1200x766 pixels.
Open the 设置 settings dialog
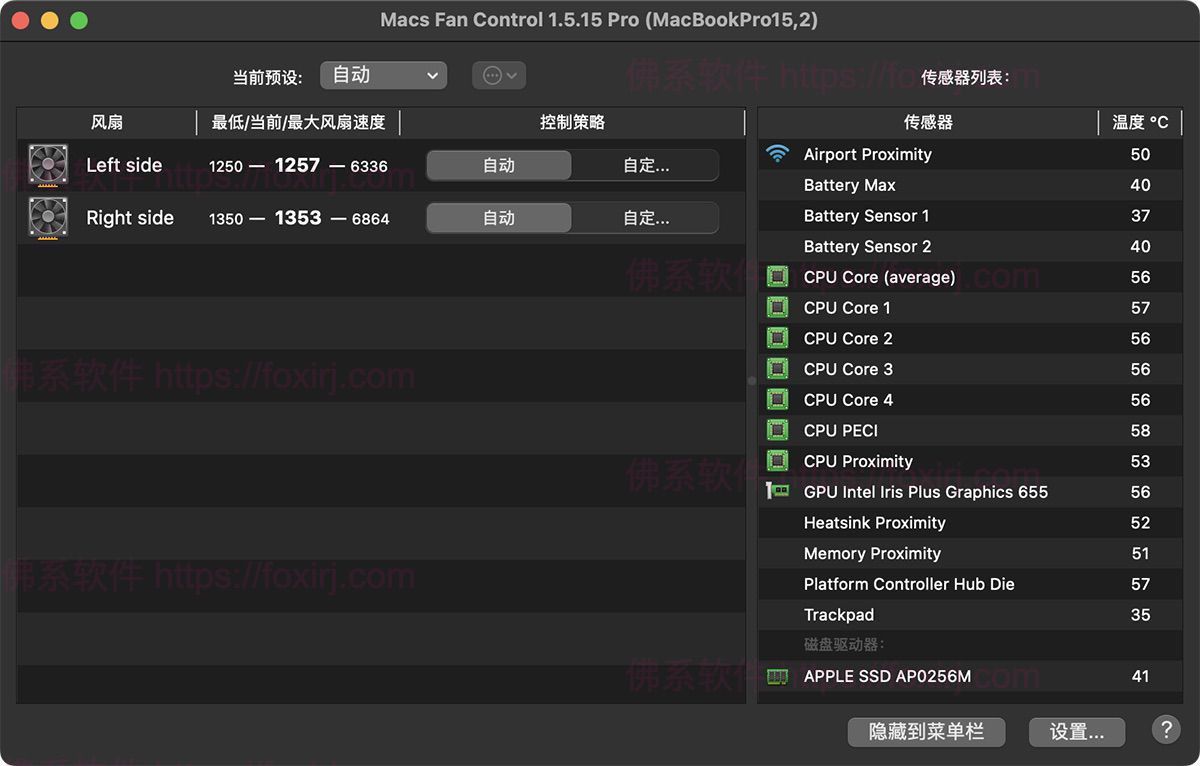tap(1077, 731)
